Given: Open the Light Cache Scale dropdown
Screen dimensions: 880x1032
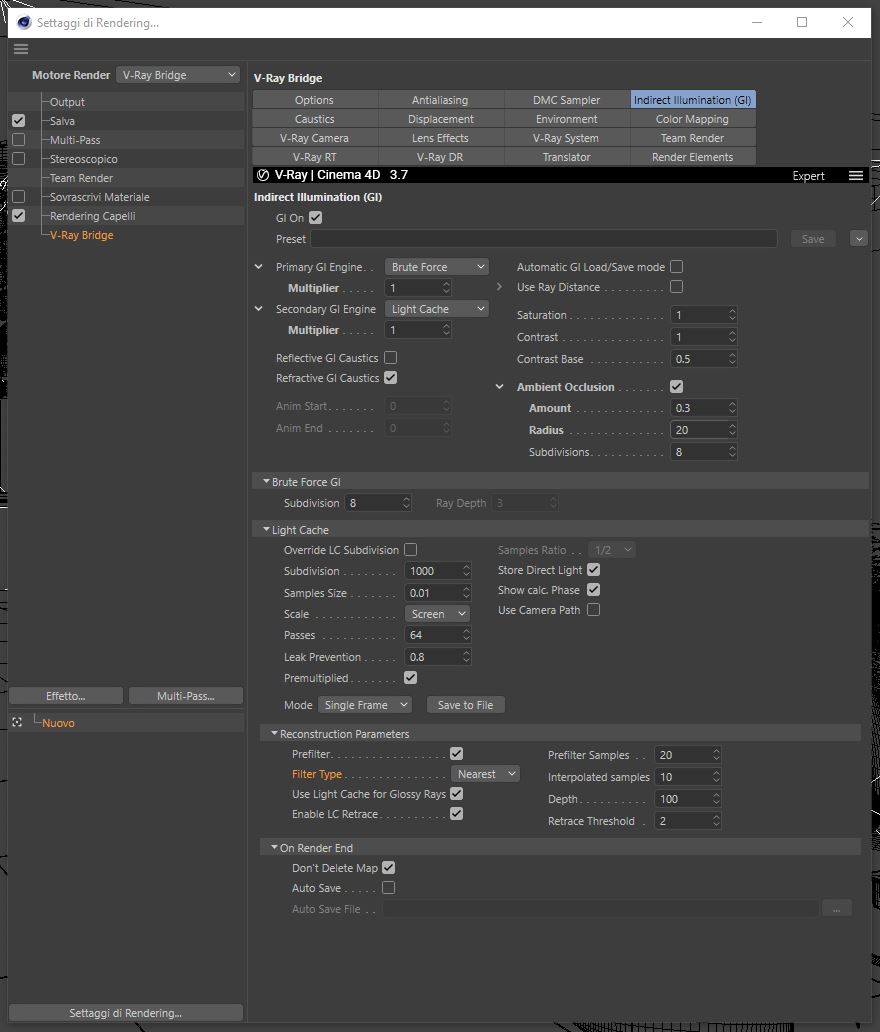Looking at the screenshot, I should tap(437, 614).
